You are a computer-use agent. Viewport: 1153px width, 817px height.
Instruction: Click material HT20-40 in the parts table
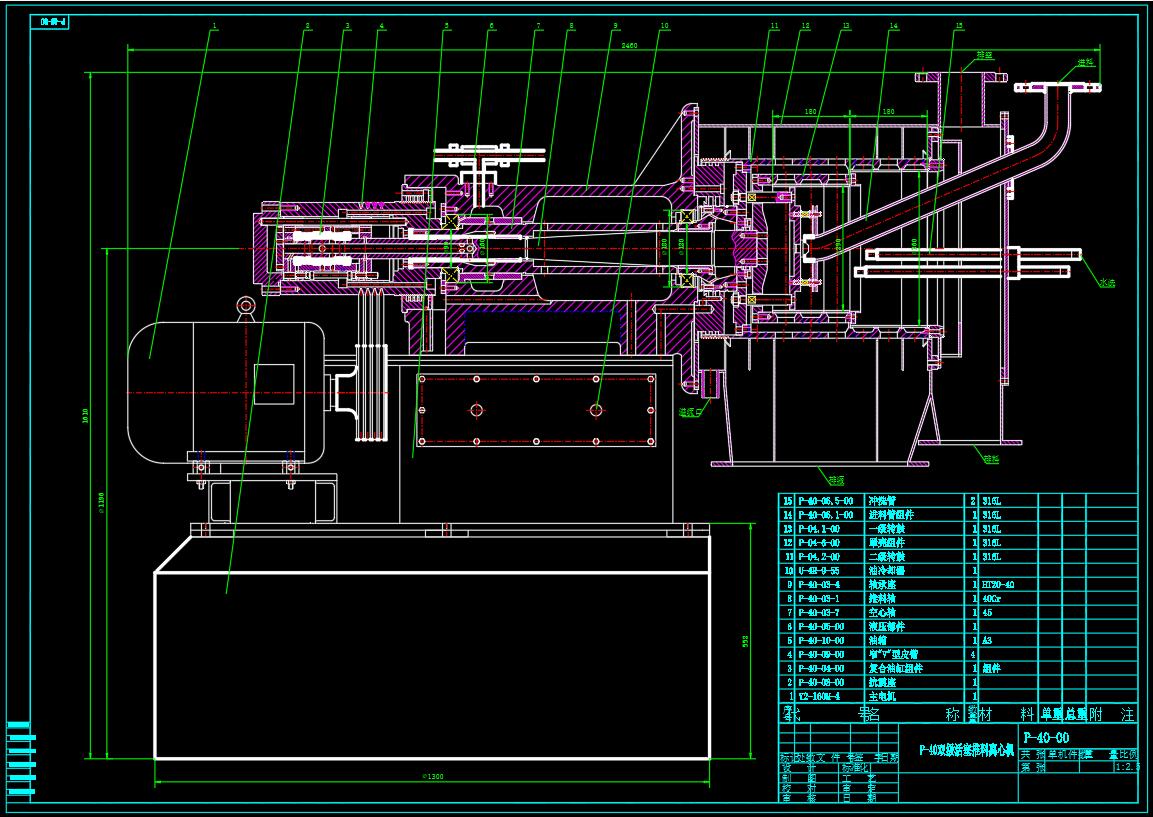(998, 585)
